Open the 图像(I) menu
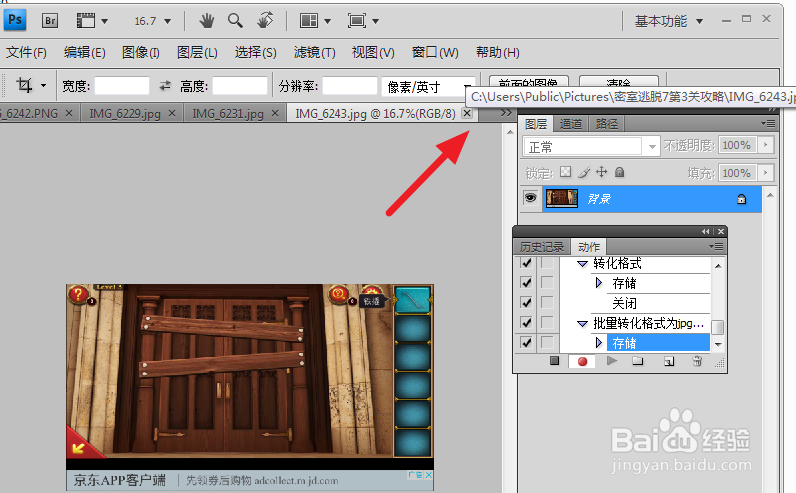Screen dimensions: 796x493 (141, 52)
